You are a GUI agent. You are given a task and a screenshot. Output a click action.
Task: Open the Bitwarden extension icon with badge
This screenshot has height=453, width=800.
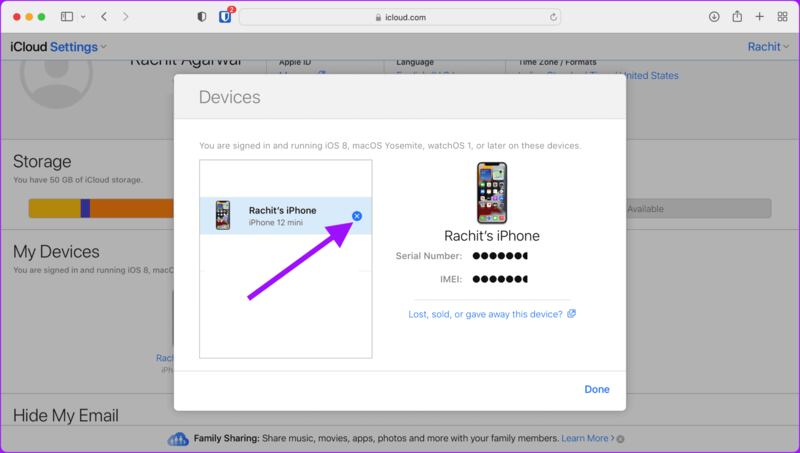coord(225,17)
